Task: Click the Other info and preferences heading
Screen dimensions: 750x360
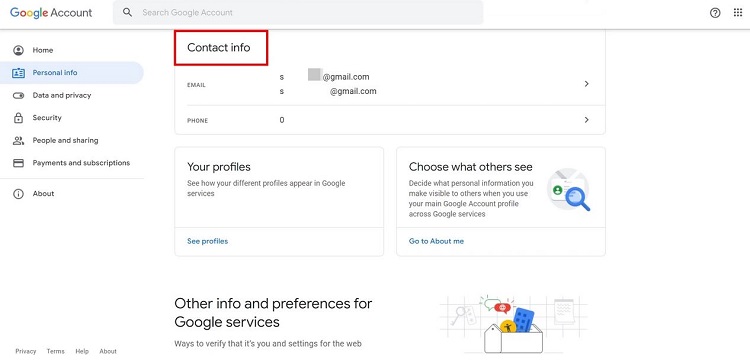Action: point(273,312)
